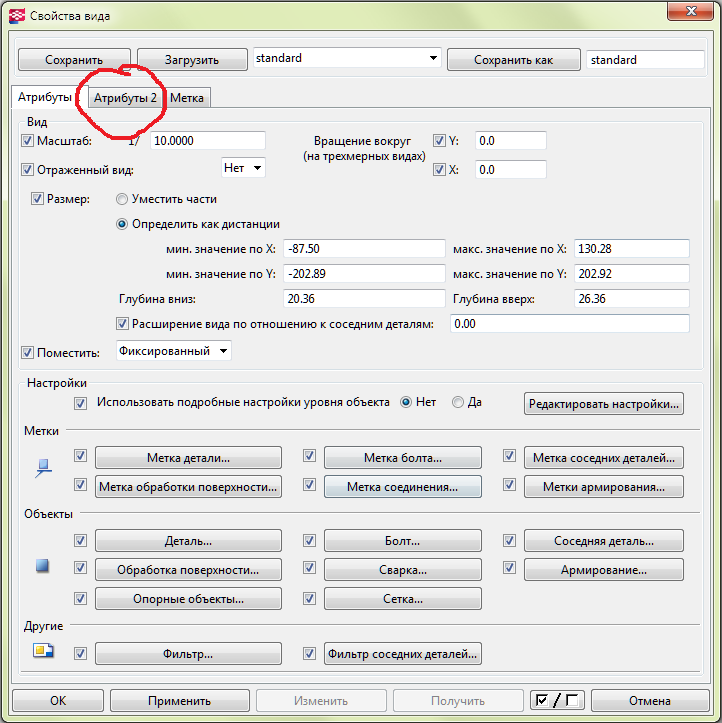Click the toggle-all checkboxes button near Отмена
The image size is (722, 723).
[x=557, y=701]
